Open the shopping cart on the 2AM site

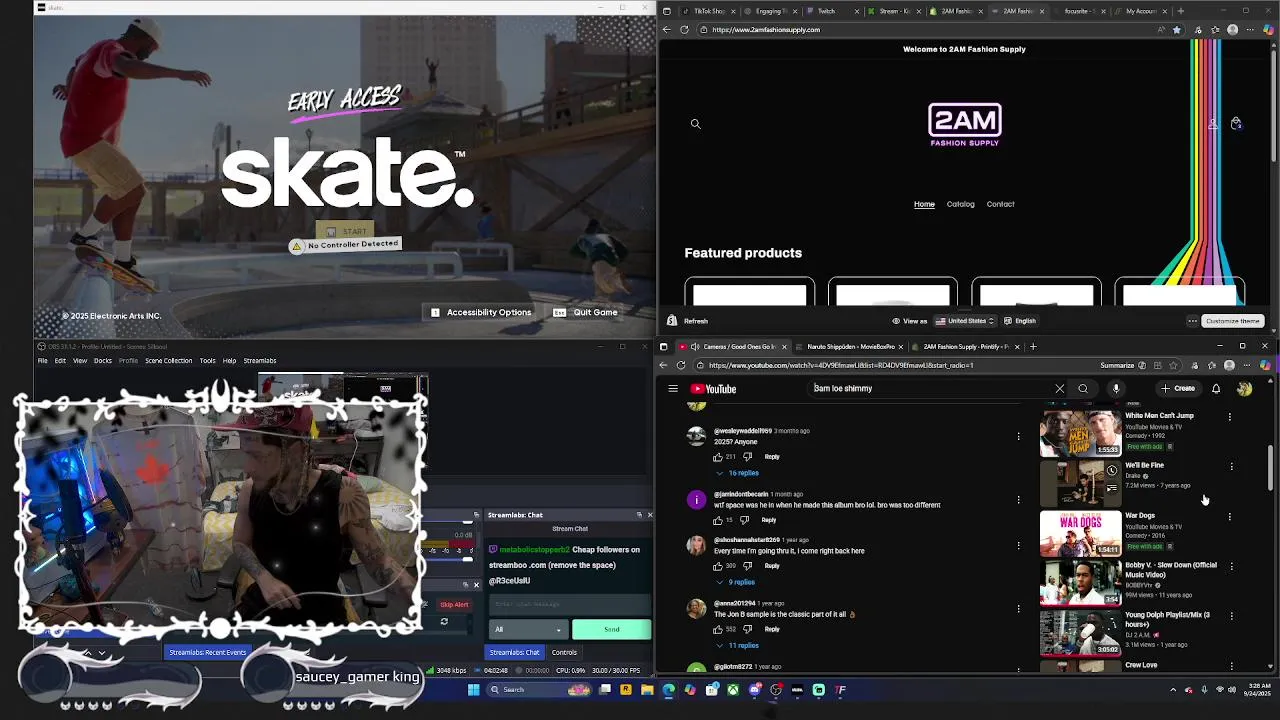pos(1236,123)
